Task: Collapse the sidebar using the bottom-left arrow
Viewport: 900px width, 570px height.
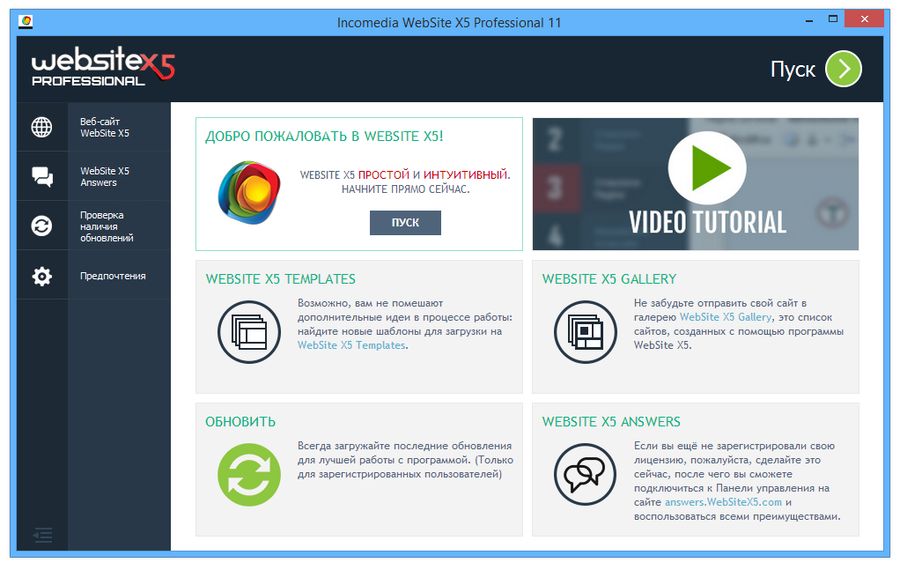Action: tap(42, 535)
